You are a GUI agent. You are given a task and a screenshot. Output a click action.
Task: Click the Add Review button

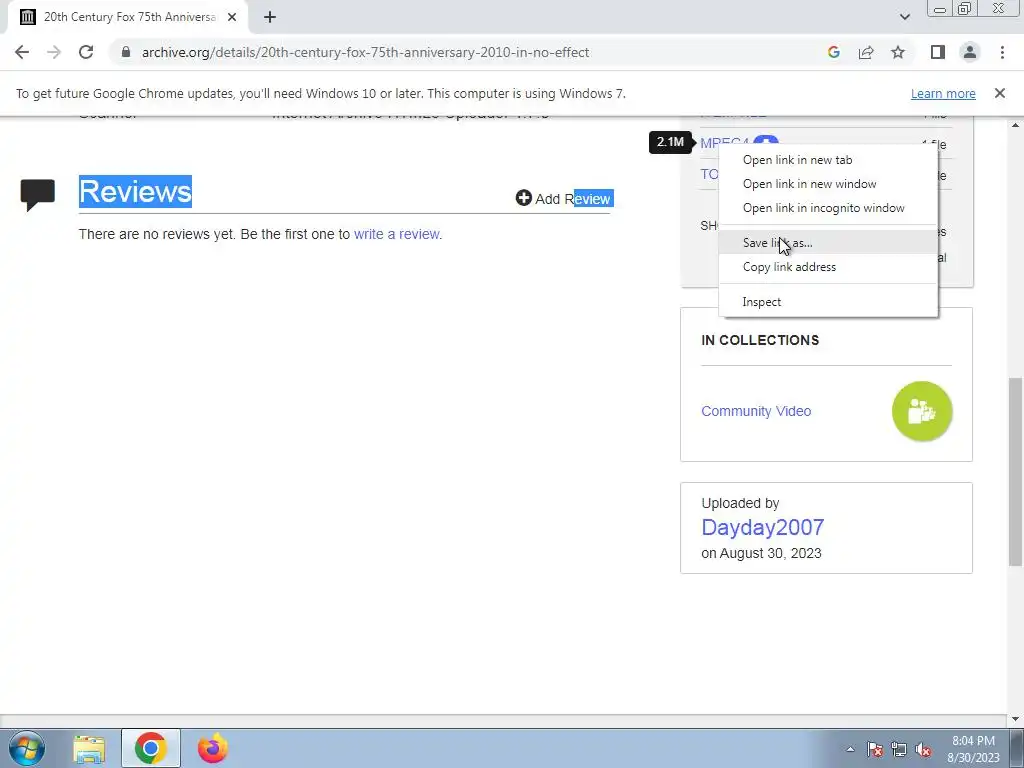[564, 199]
